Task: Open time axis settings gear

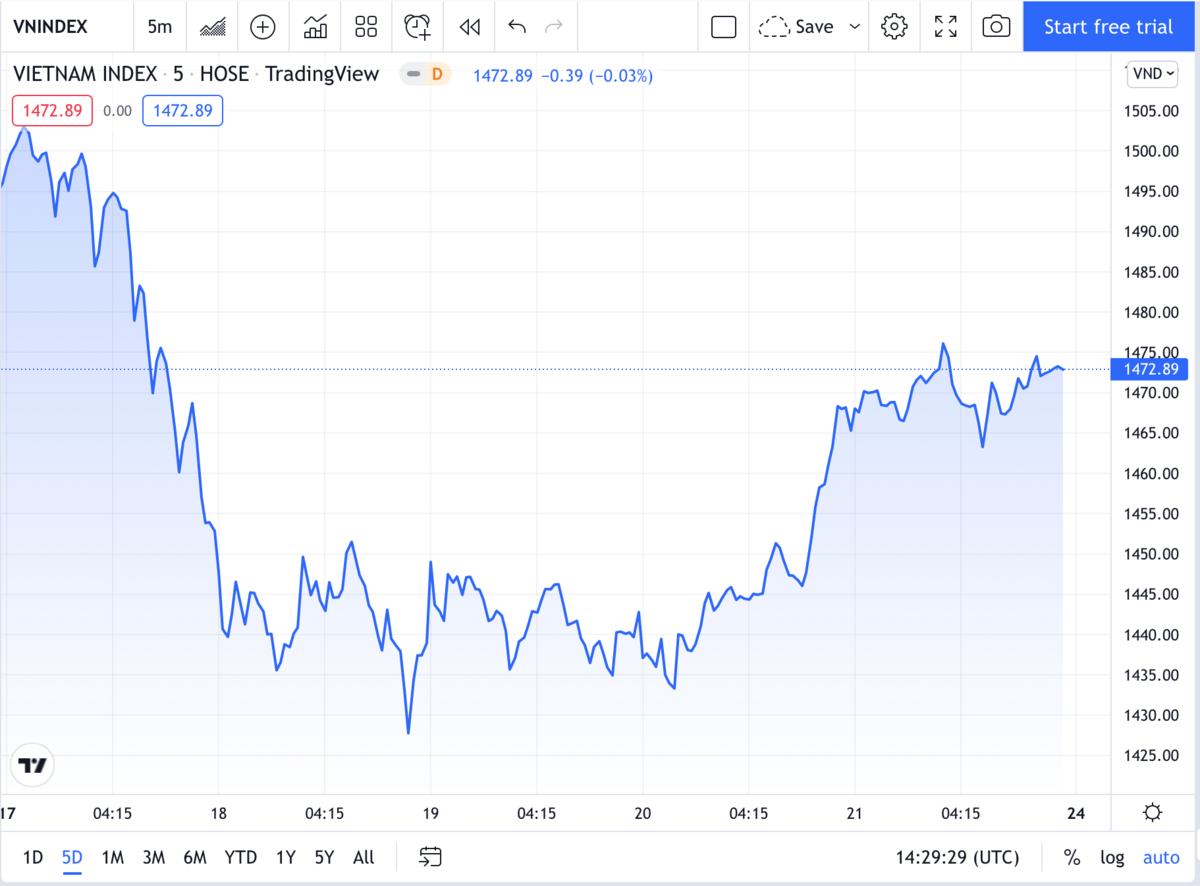Action: point(1152,813)
